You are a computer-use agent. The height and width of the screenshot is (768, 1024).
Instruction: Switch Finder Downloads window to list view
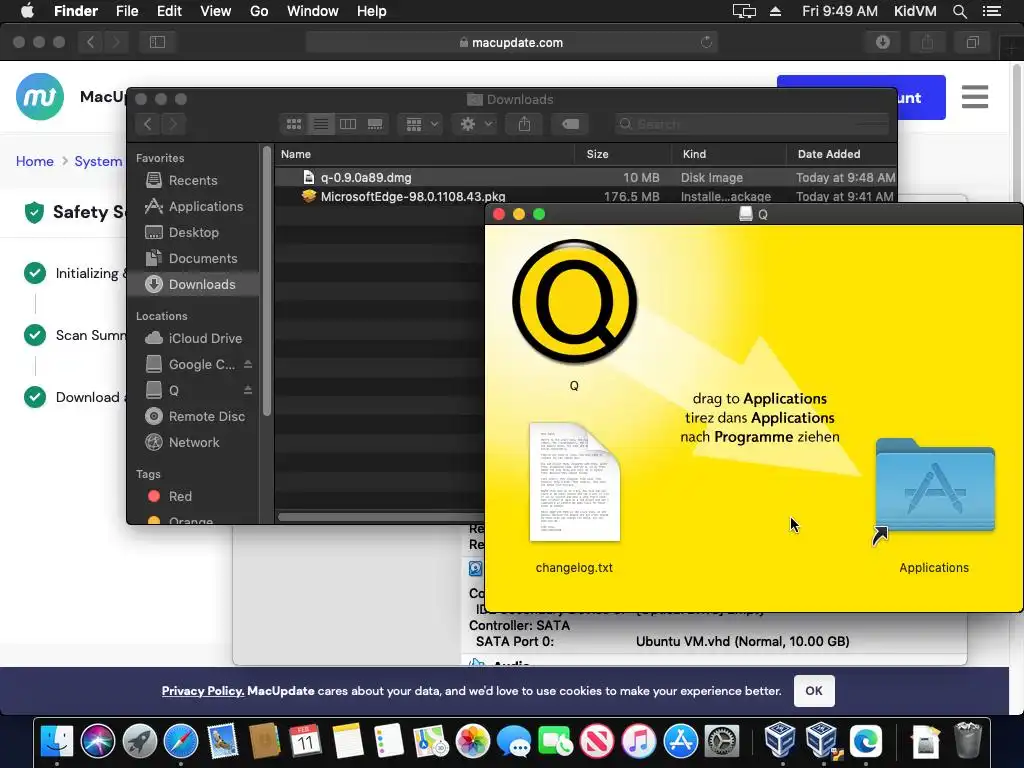coord(321,124)
